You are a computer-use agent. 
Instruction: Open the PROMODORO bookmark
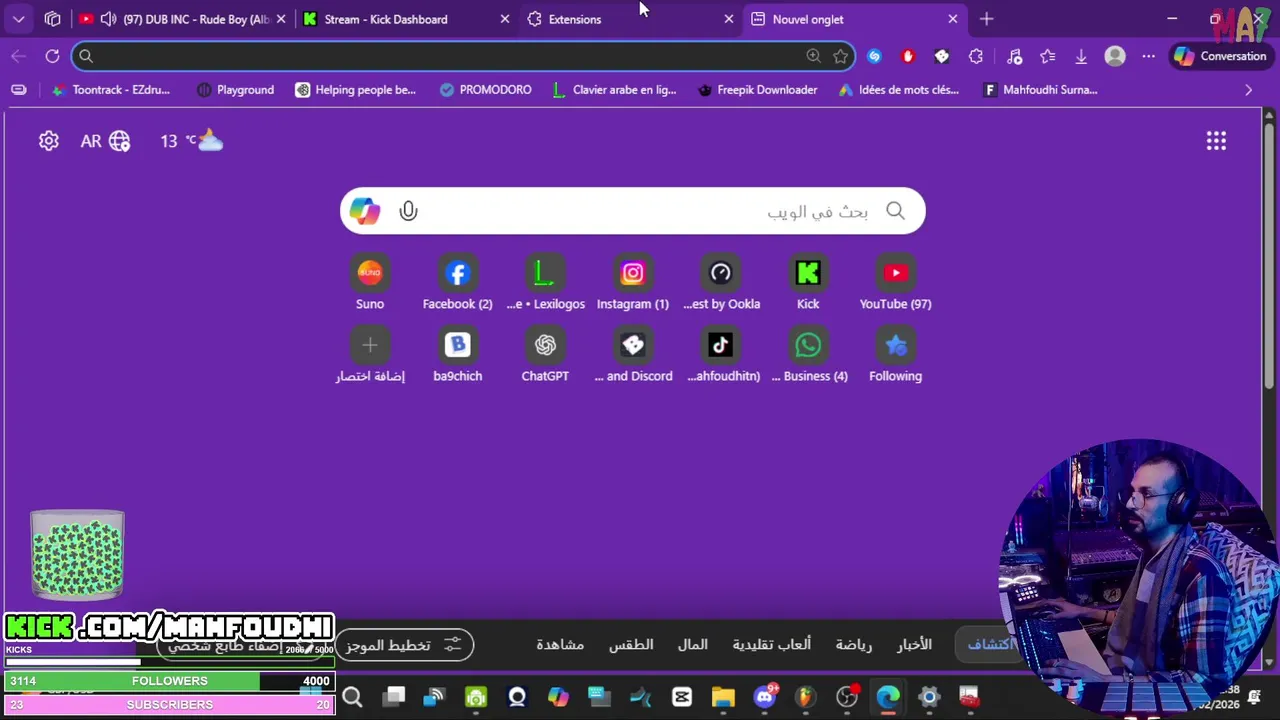[x=486, y=90]
